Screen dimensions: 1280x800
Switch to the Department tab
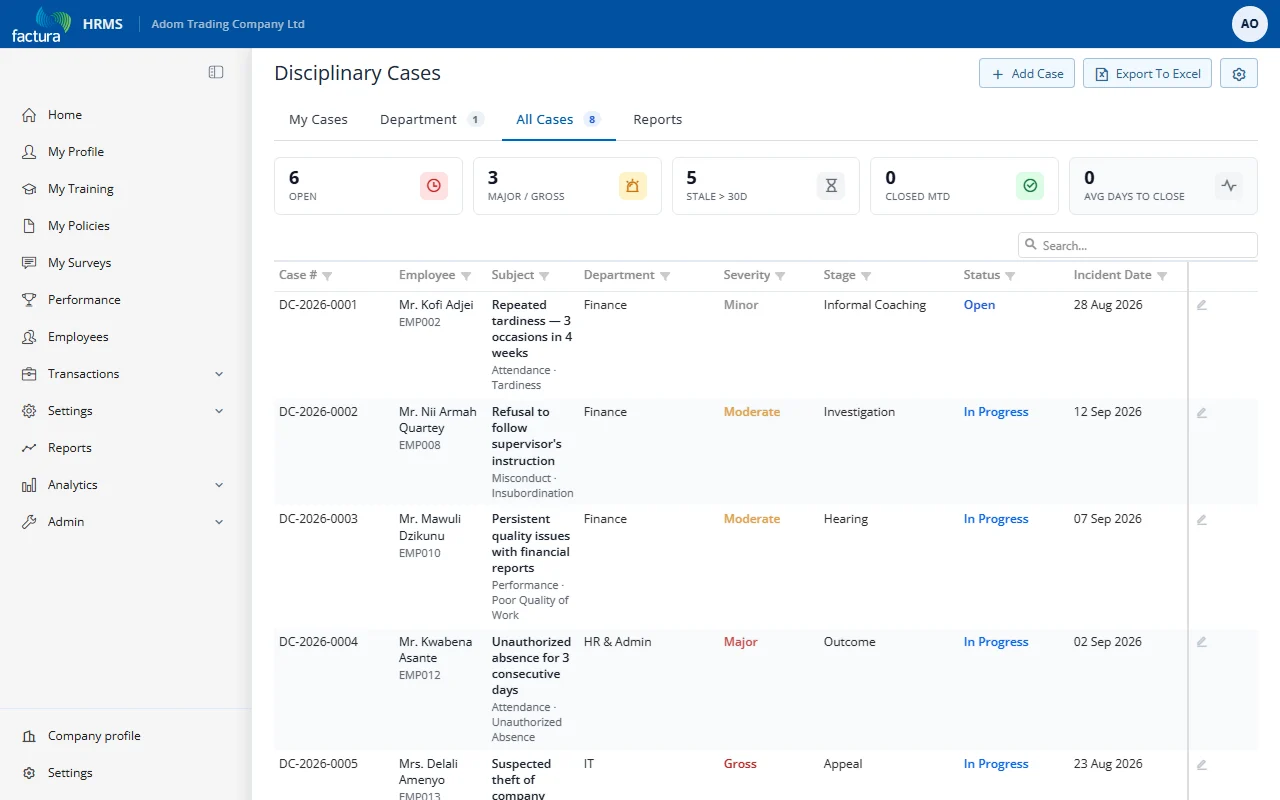click(x=432, y=120)
